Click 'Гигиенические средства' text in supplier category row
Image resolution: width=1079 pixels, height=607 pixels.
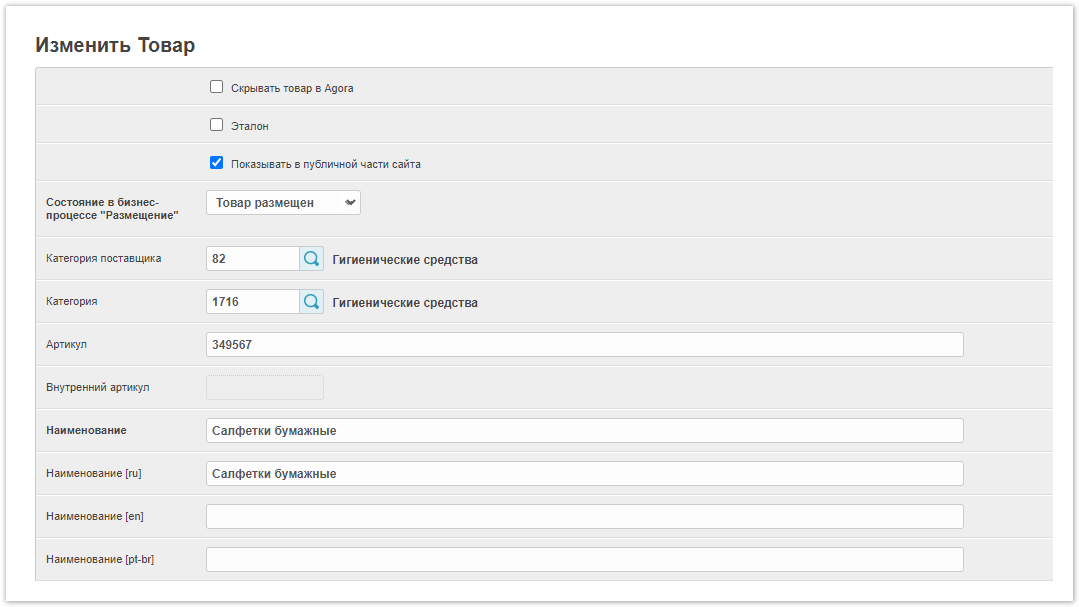pyautogui.click(x=405, y=260)
